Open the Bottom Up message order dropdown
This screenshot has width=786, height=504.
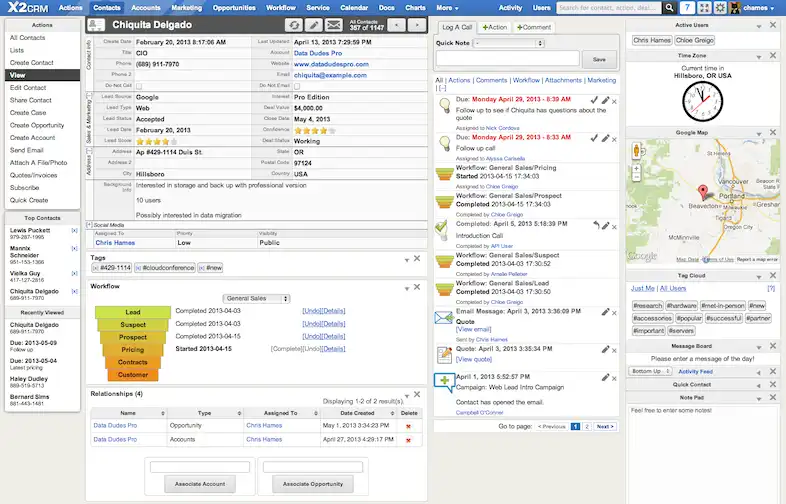pyautogui.click(x=650, y=372)
